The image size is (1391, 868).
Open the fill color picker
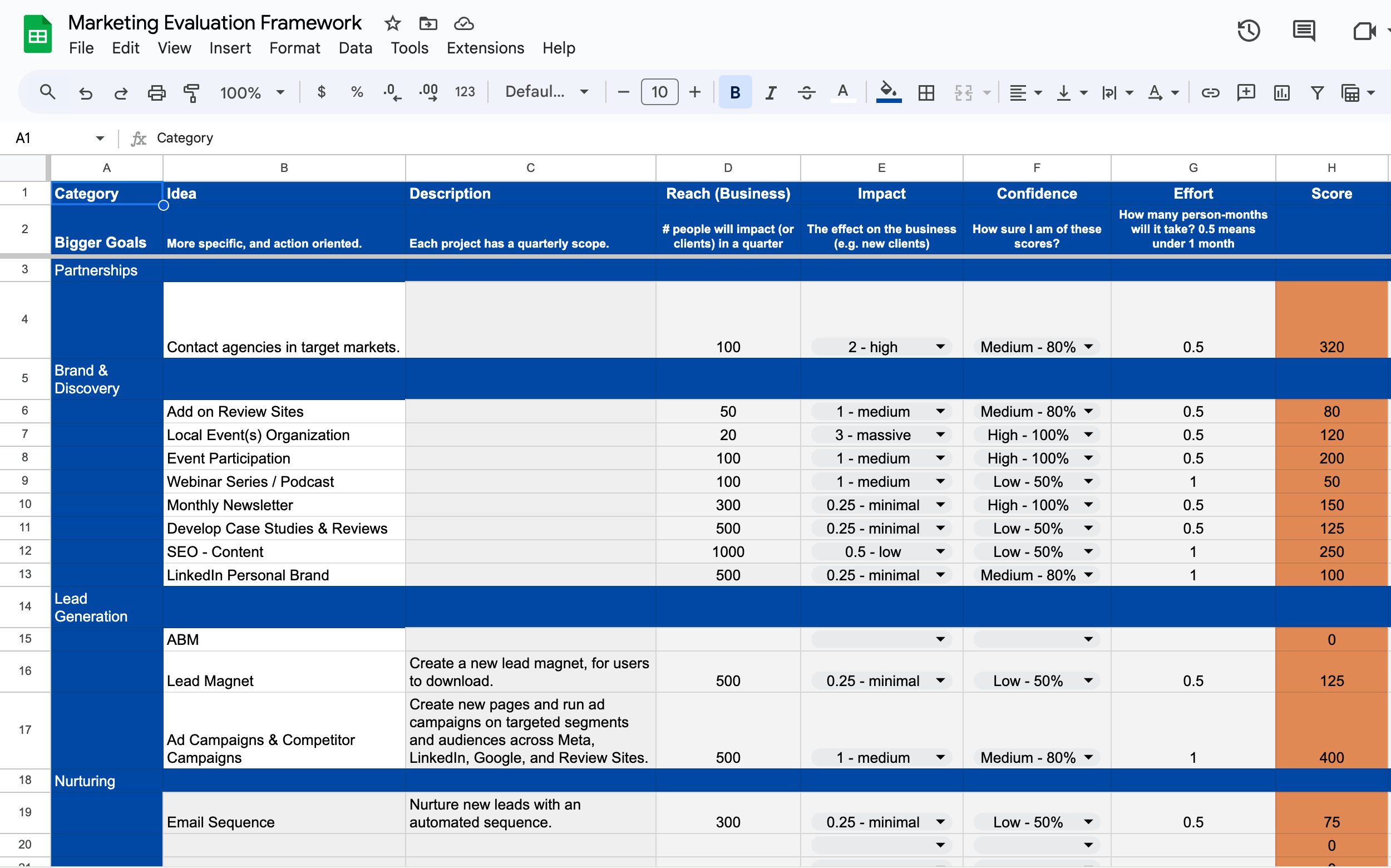[888, 92]
